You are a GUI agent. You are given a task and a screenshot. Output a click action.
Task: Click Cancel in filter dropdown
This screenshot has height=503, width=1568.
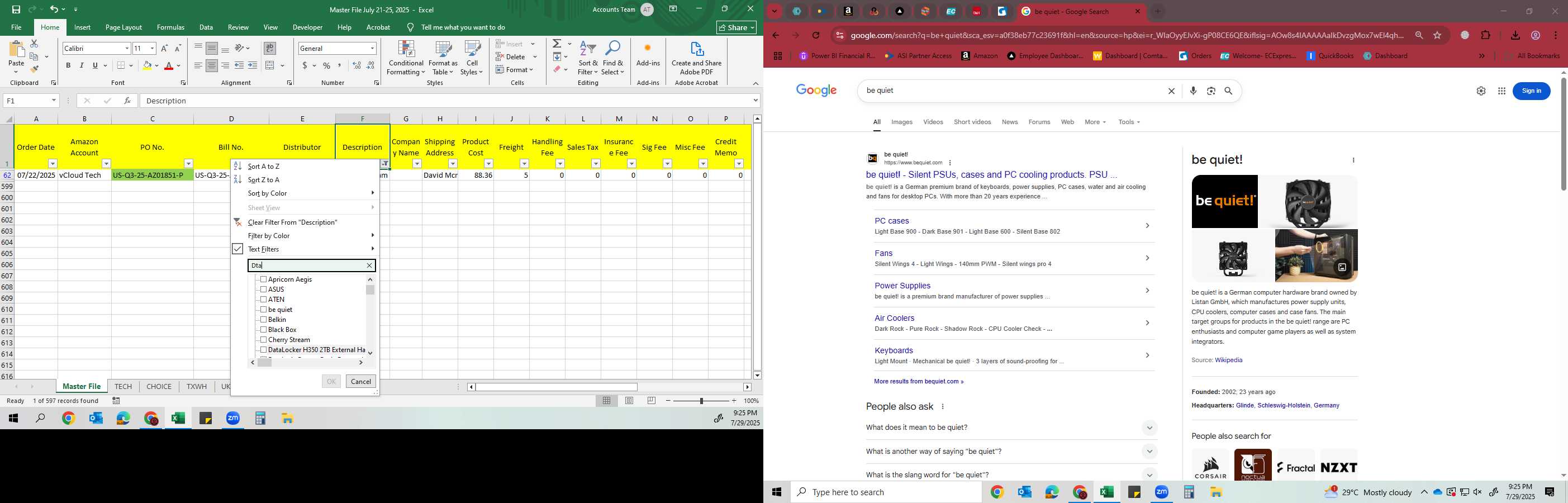(361, 381)
